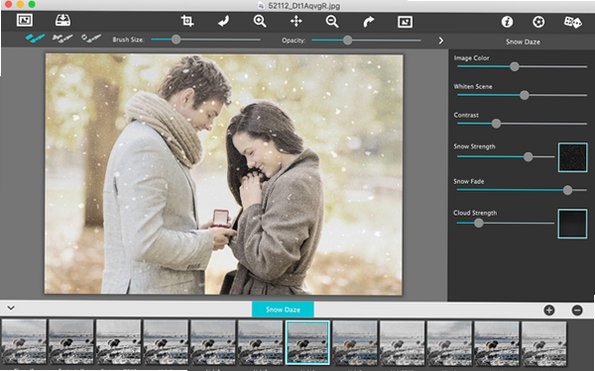This screenshot has height=371, width=595.
Task: Select the pan/move tool icon
Action: click(x=296, y=21)
